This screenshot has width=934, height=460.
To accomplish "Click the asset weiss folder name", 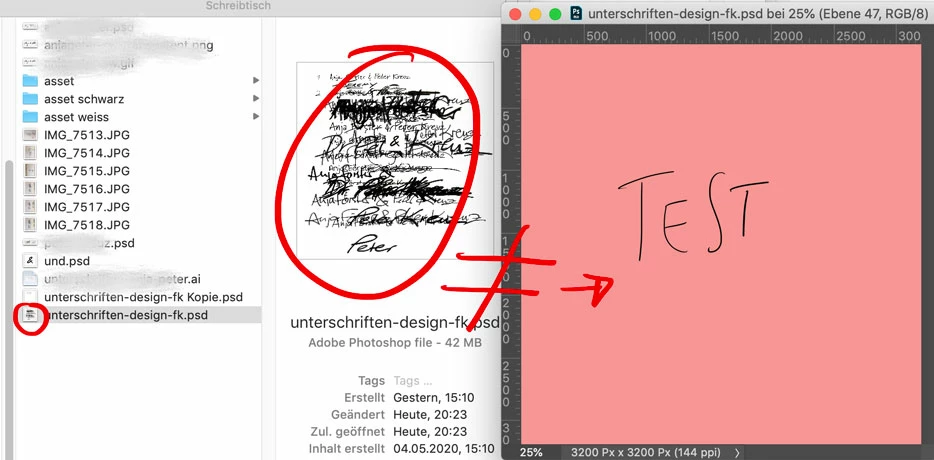I will click(x=76, y=117).
